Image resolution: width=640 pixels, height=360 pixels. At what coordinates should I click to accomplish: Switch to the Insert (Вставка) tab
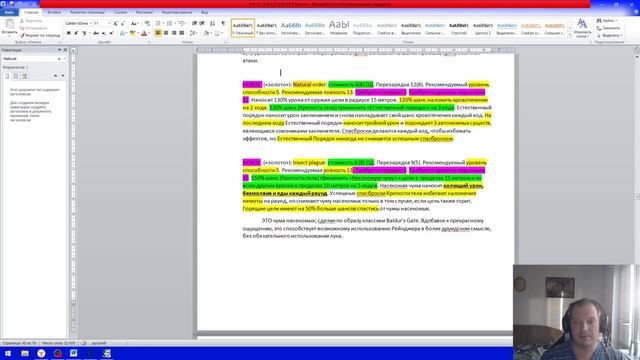(54, 13)
